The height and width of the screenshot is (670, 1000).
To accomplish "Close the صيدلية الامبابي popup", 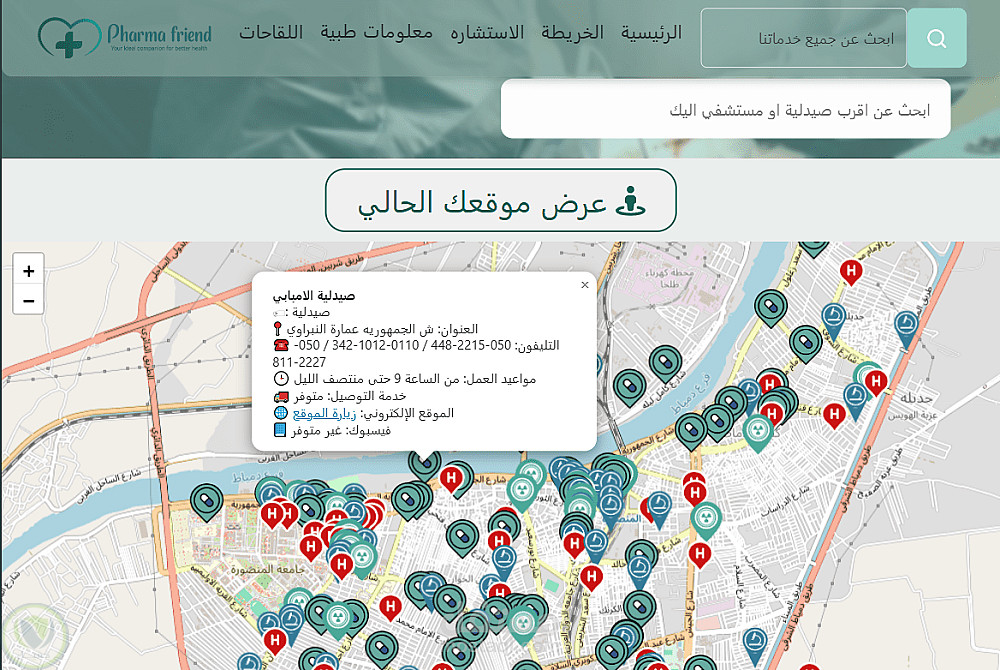I will pyautogui.click(x=585, y=285).
